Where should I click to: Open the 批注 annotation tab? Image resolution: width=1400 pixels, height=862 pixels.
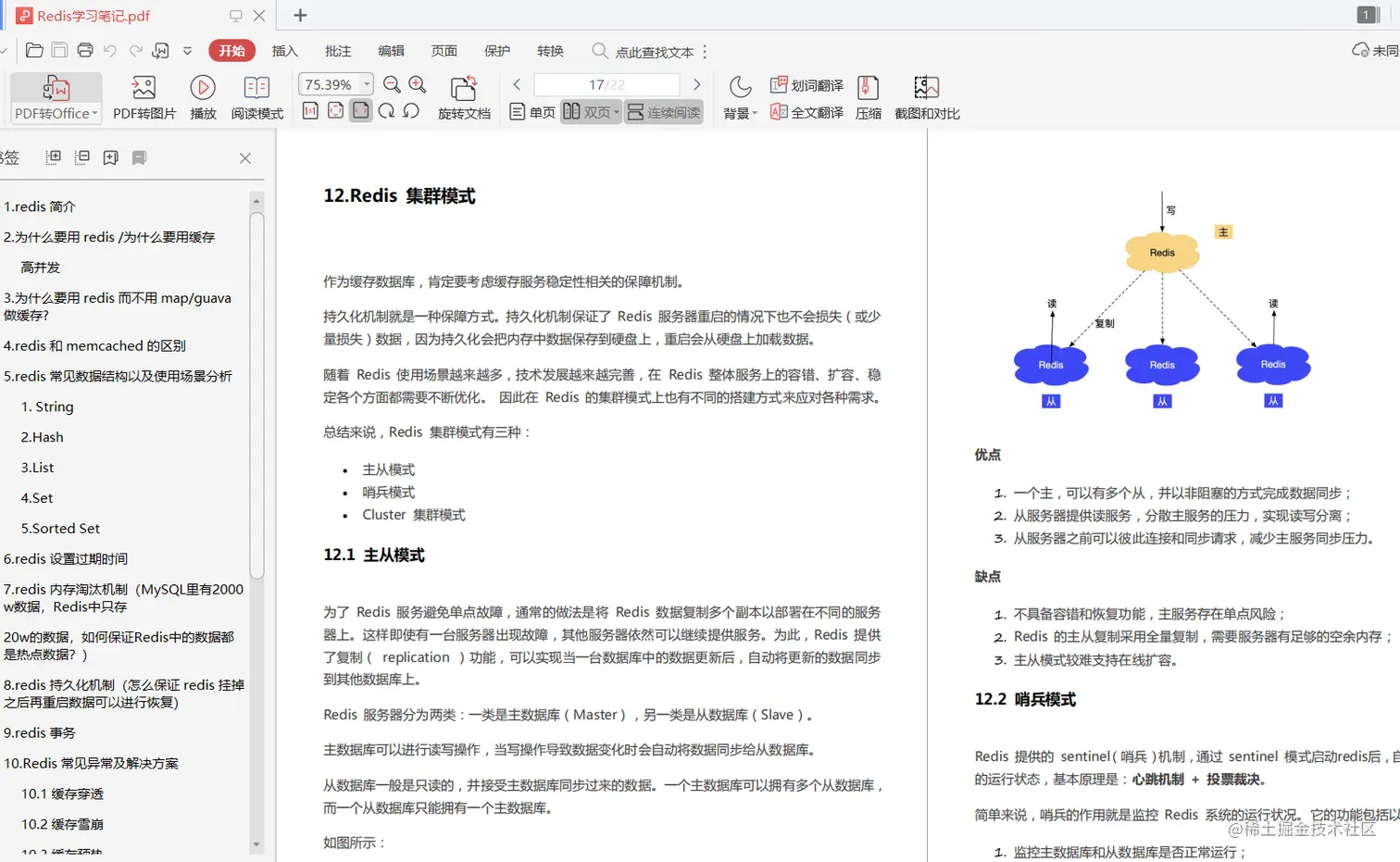point(337,51)
